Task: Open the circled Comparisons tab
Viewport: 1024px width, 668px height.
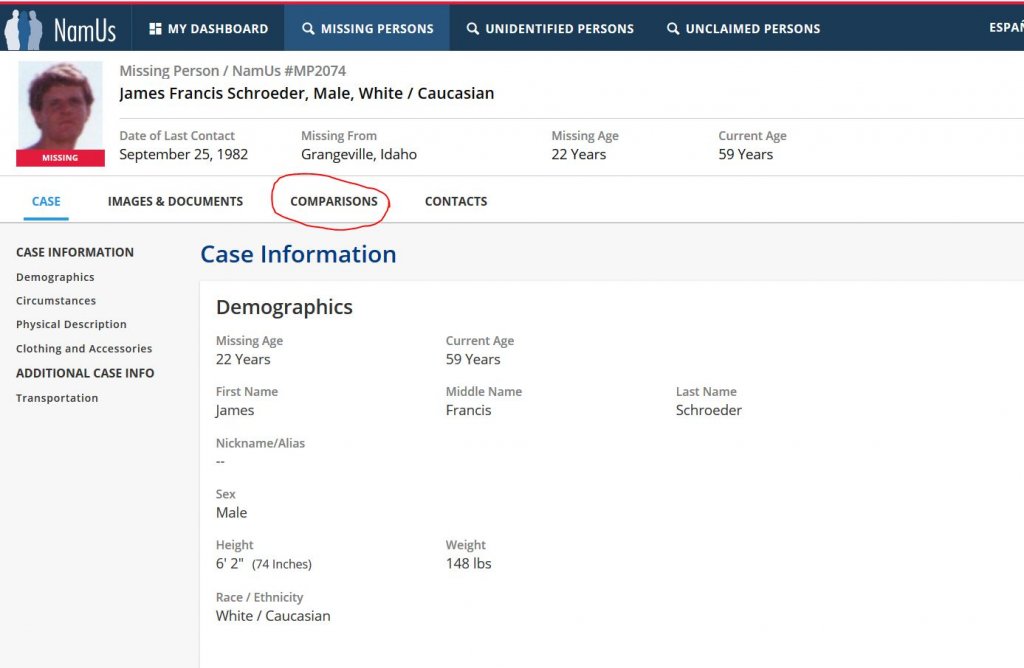Action: [x=334, y=201]
